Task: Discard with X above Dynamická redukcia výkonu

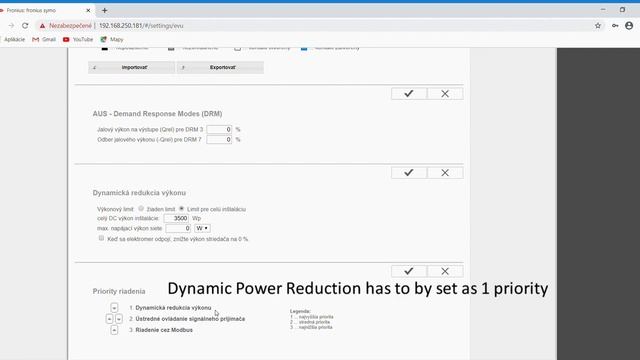Action: pyautogui.click(x=445, y=173)
